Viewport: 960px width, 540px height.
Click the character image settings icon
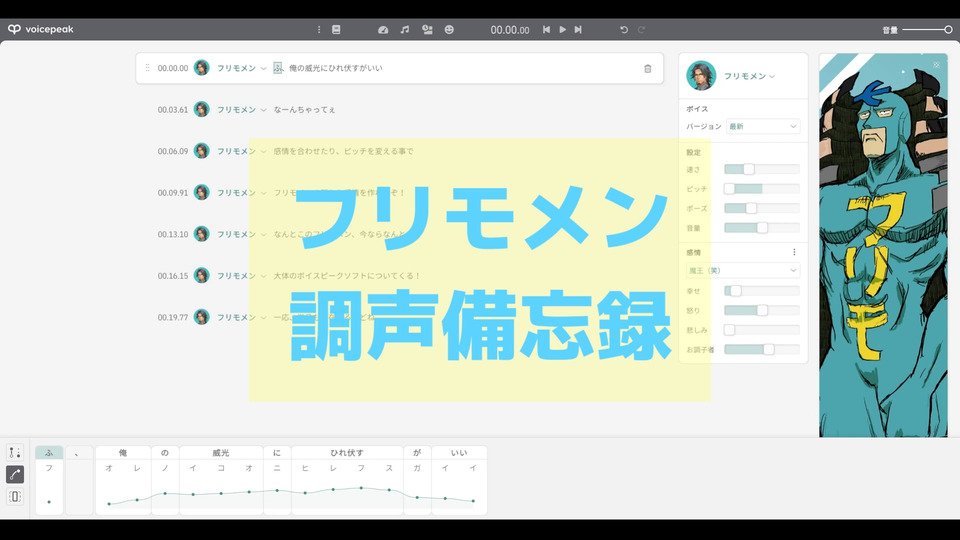tap(427, 29)
